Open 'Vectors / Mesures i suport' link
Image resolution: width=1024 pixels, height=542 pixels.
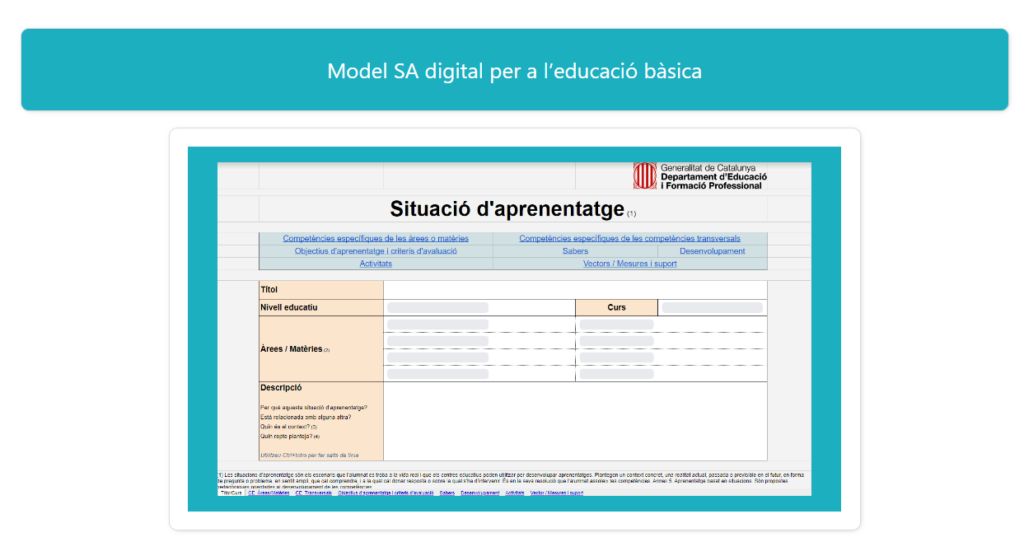click(x=630, y=264)
